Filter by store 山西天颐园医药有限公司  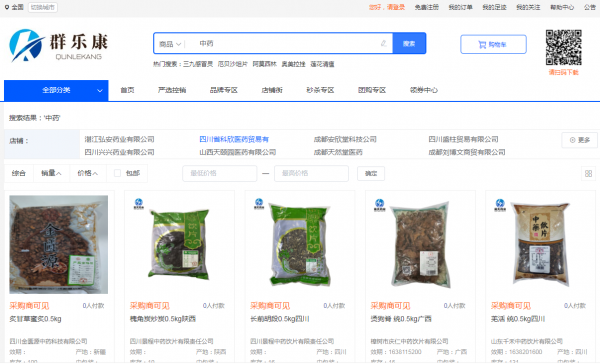coord(238,152)
